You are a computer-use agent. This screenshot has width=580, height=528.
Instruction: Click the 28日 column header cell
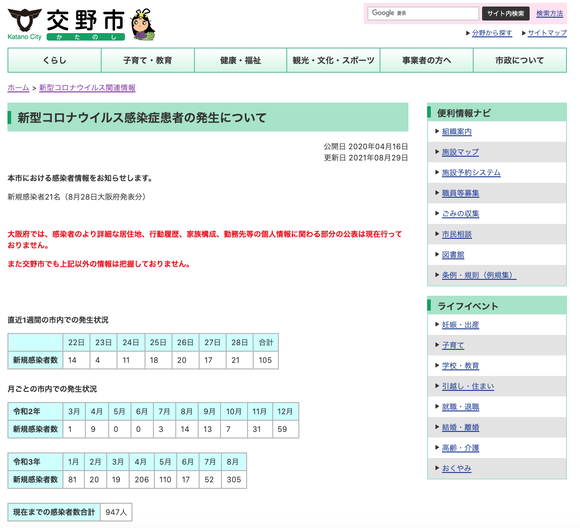(x=239, y=343)
